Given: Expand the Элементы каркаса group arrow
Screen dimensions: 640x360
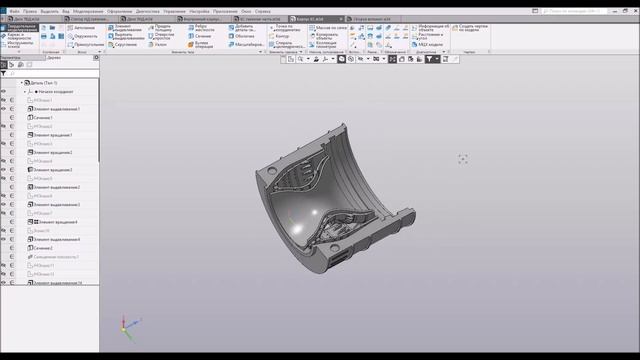Looking at the screenshot, I should click(301, 52).
